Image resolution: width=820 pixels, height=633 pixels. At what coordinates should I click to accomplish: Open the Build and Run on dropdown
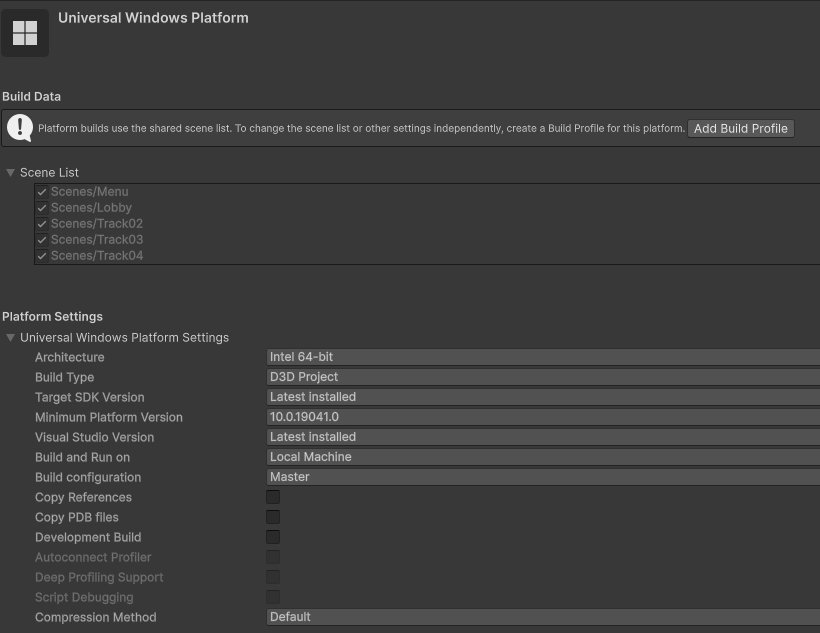[543, 457]
